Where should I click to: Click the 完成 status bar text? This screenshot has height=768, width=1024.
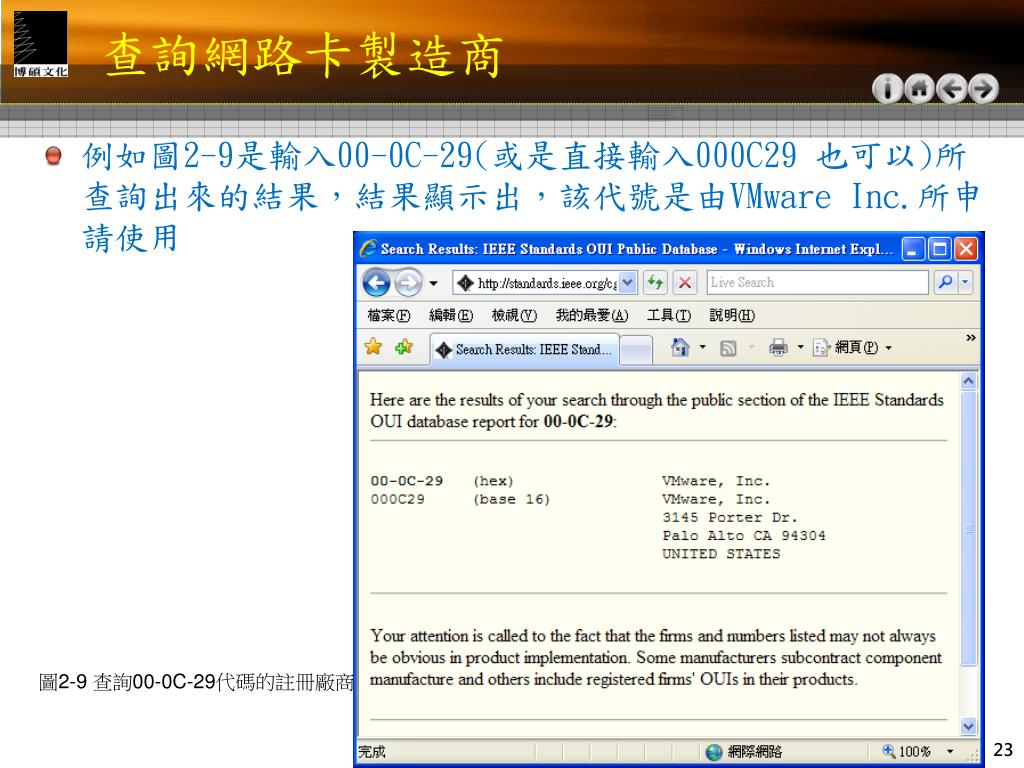[372, 752]
